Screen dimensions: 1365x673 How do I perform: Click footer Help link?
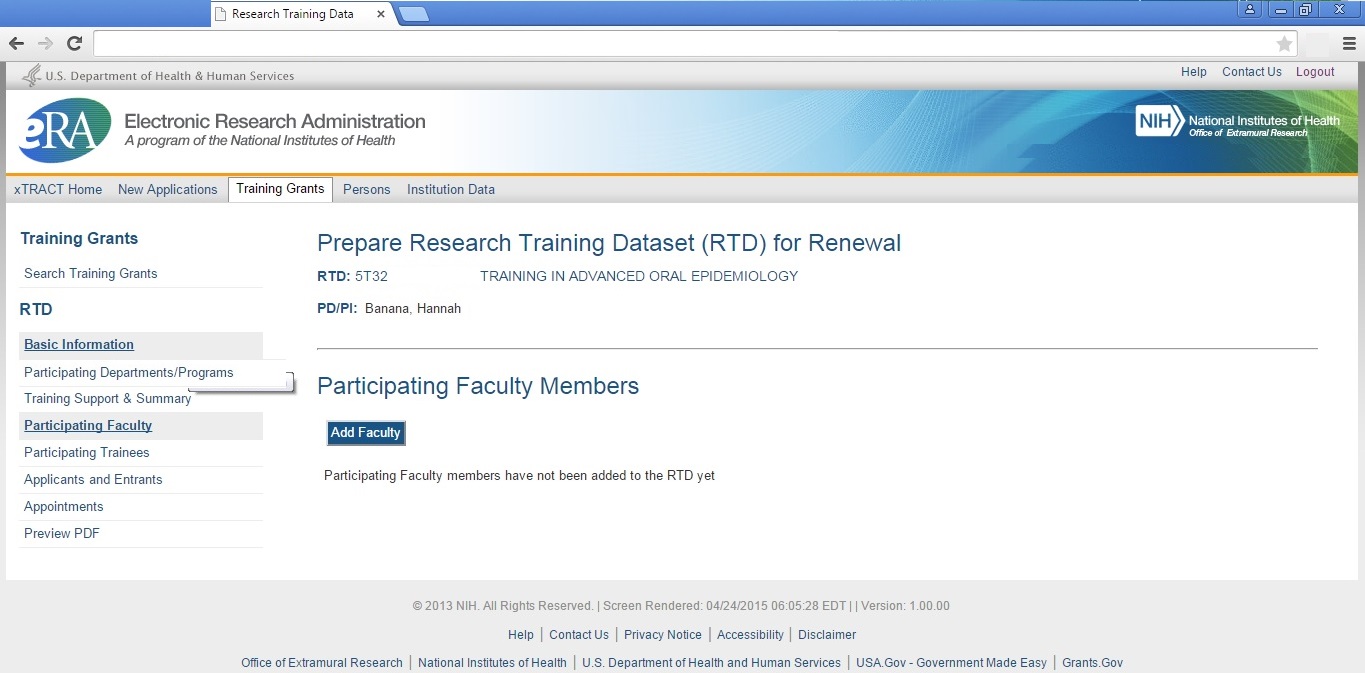[x=521, y=635]
